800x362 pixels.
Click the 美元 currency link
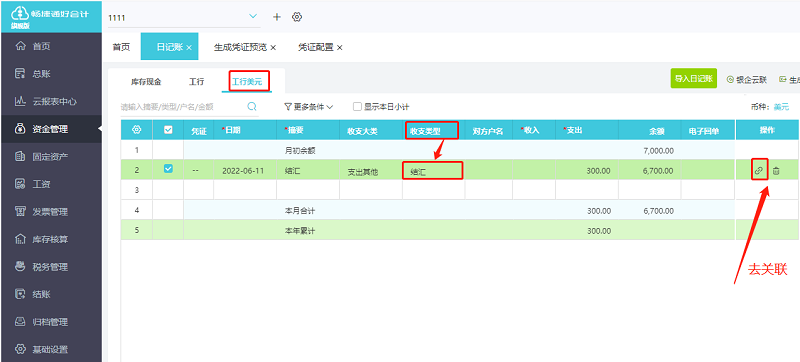(x=781, y=107)
